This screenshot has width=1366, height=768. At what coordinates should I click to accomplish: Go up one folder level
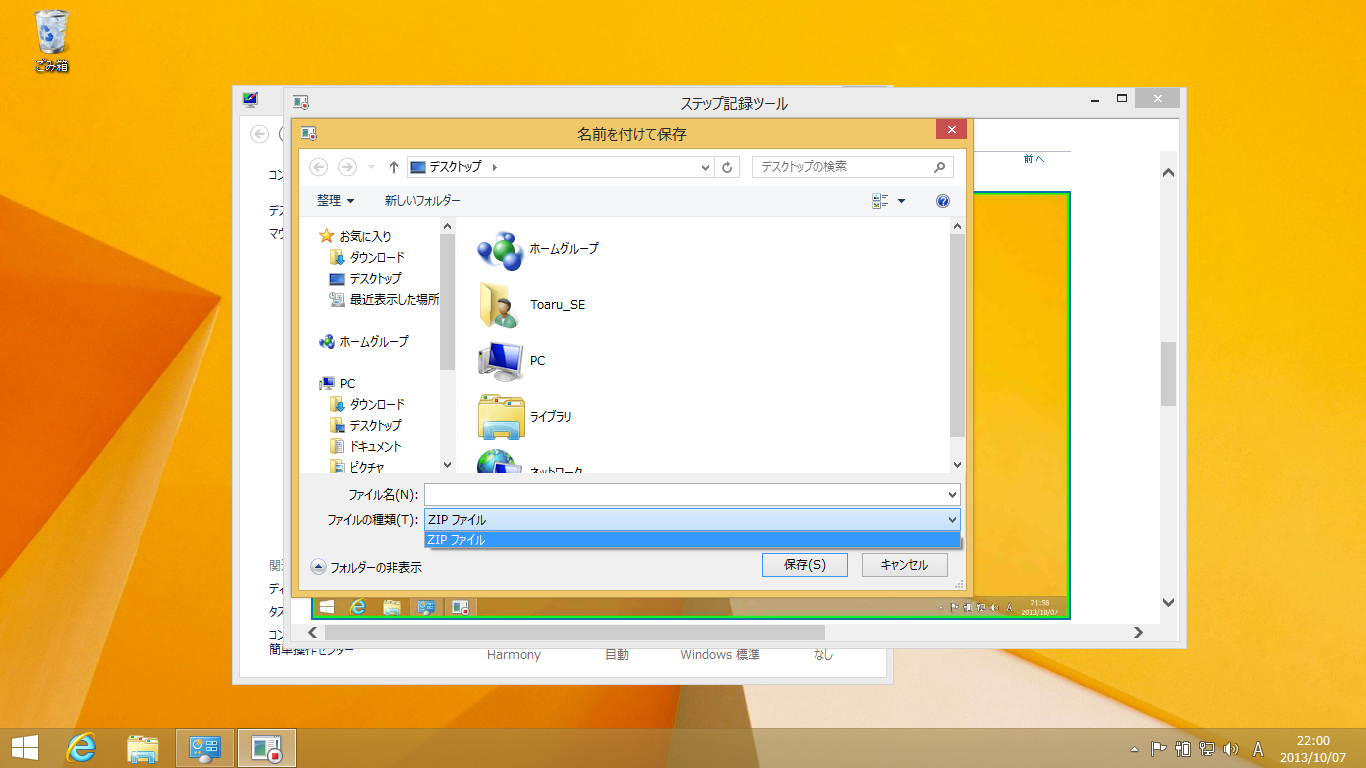pyautogui.click(x=394, y=167)
